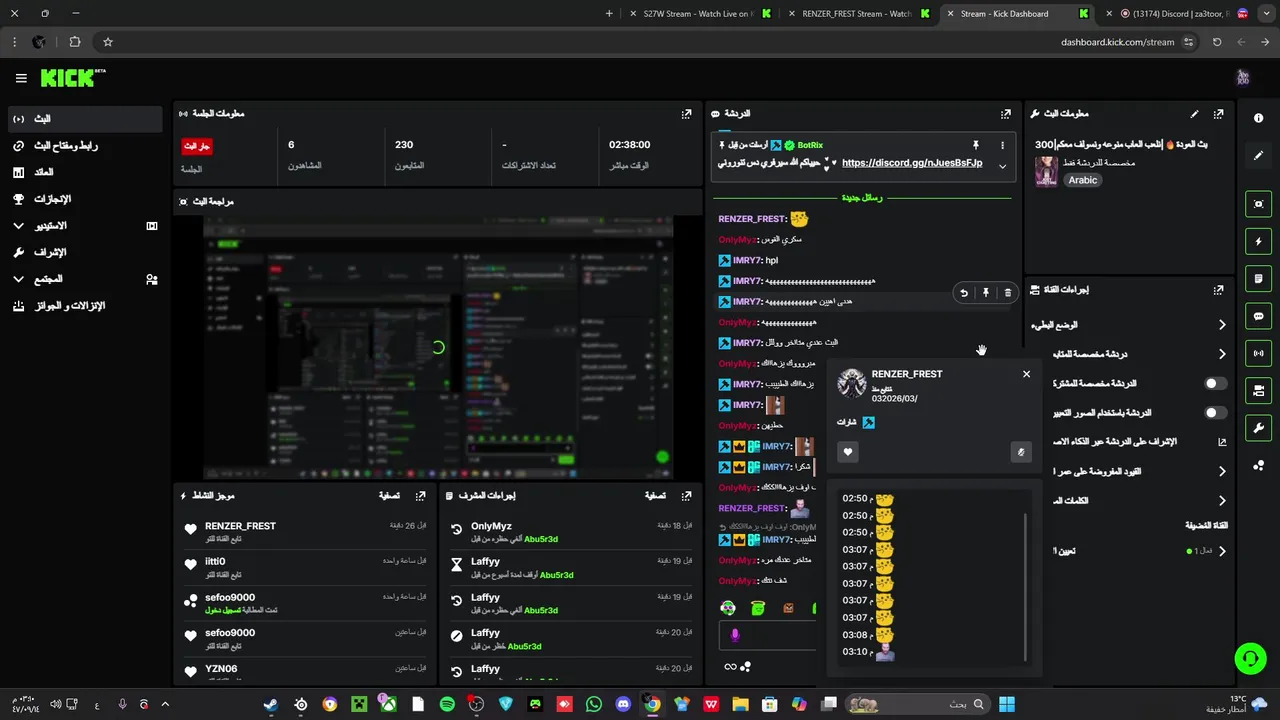
Task: Open the hamburger menu beside the Kick logo
Action: click(x=21, y=78)
